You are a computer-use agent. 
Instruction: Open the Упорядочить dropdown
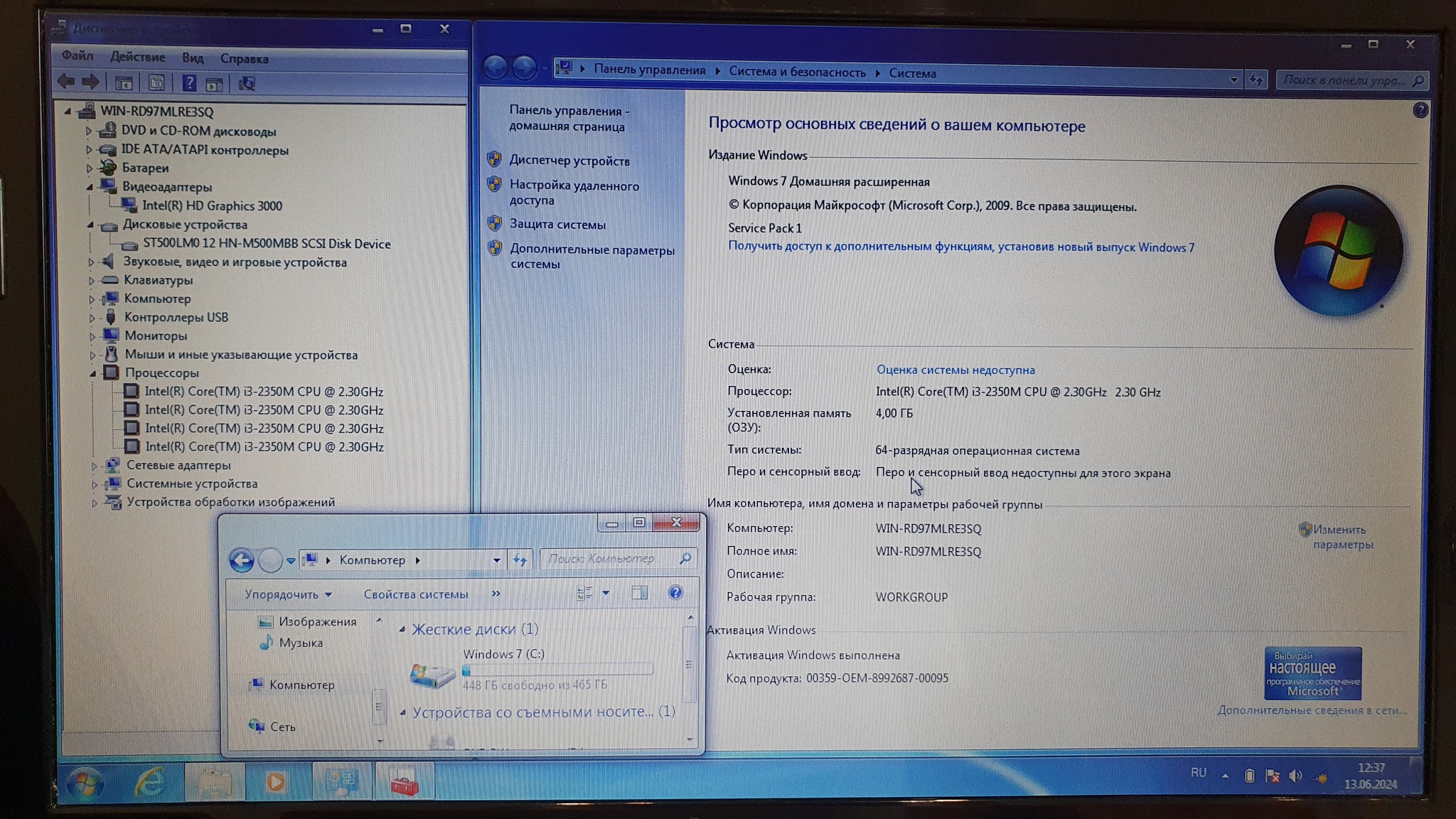tap(287, 594)
